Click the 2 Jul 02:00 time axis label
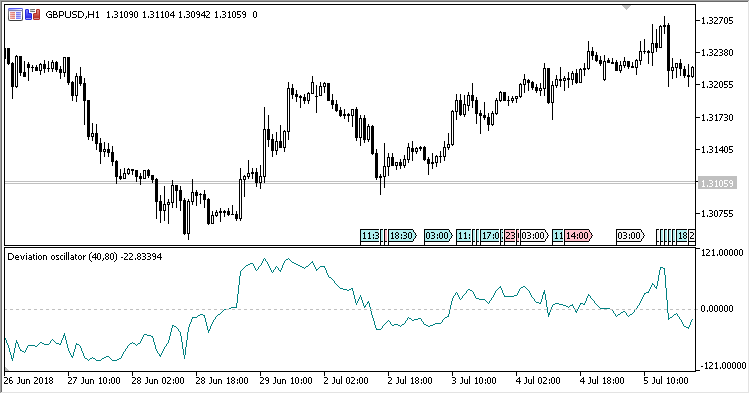This screenshot has width=750, height=394. [345, 381]
